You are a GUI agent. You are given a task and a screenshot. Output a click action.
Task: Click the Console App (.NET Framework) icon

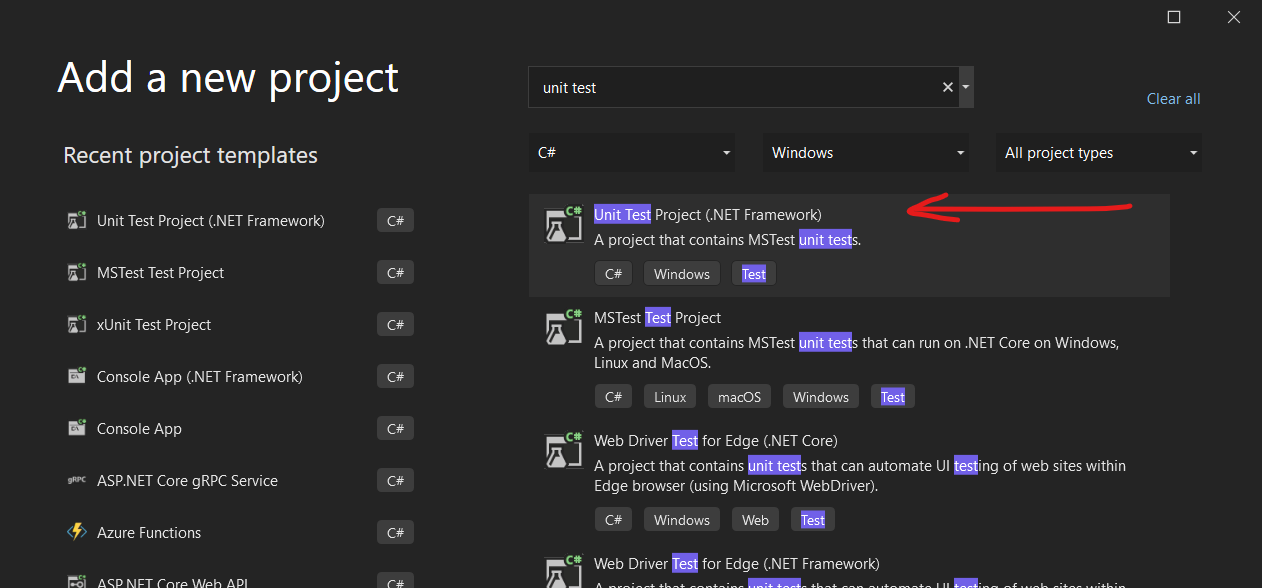[77, 376]
